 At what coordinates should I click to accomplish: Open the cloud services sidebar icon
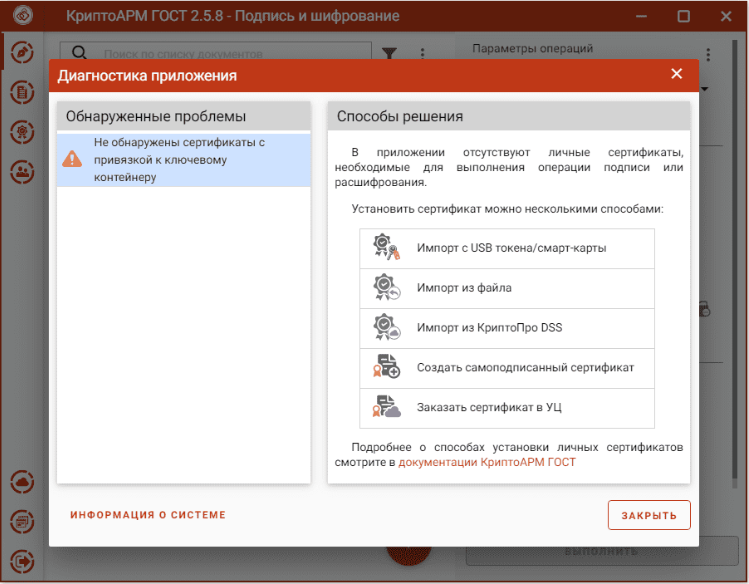coord(22,482)
